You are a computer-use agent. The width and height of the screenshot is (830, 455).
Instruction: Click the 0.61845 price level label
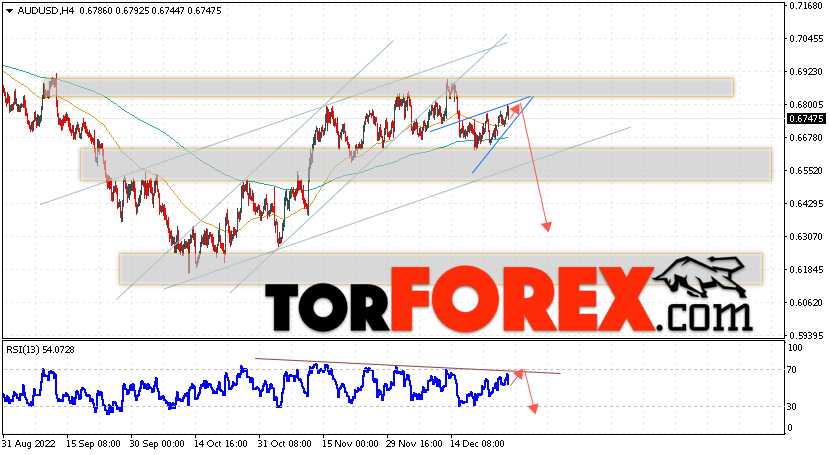[806, 270]
